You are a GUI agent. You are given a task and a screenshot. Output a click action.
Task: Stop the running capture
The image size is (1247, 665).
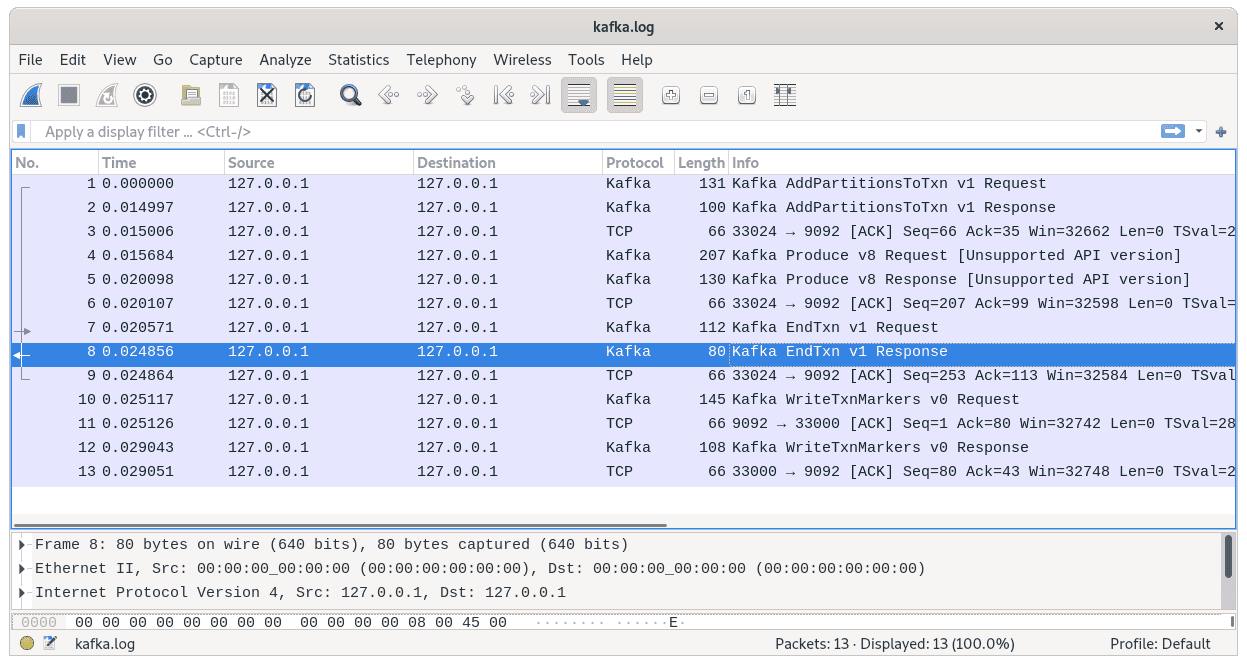point(69,95)
